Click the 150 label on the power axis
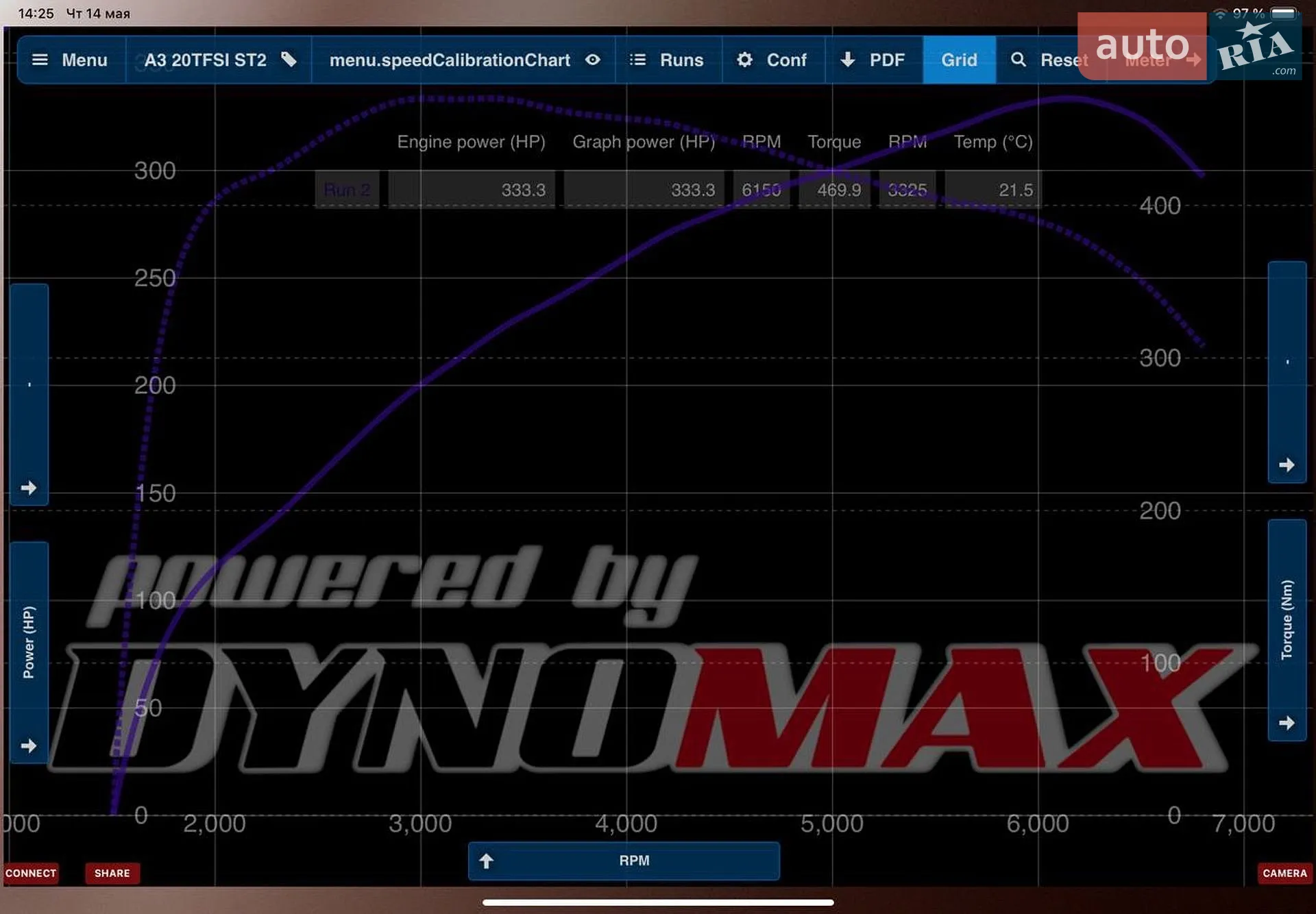1316x914 pixels. 155,493
